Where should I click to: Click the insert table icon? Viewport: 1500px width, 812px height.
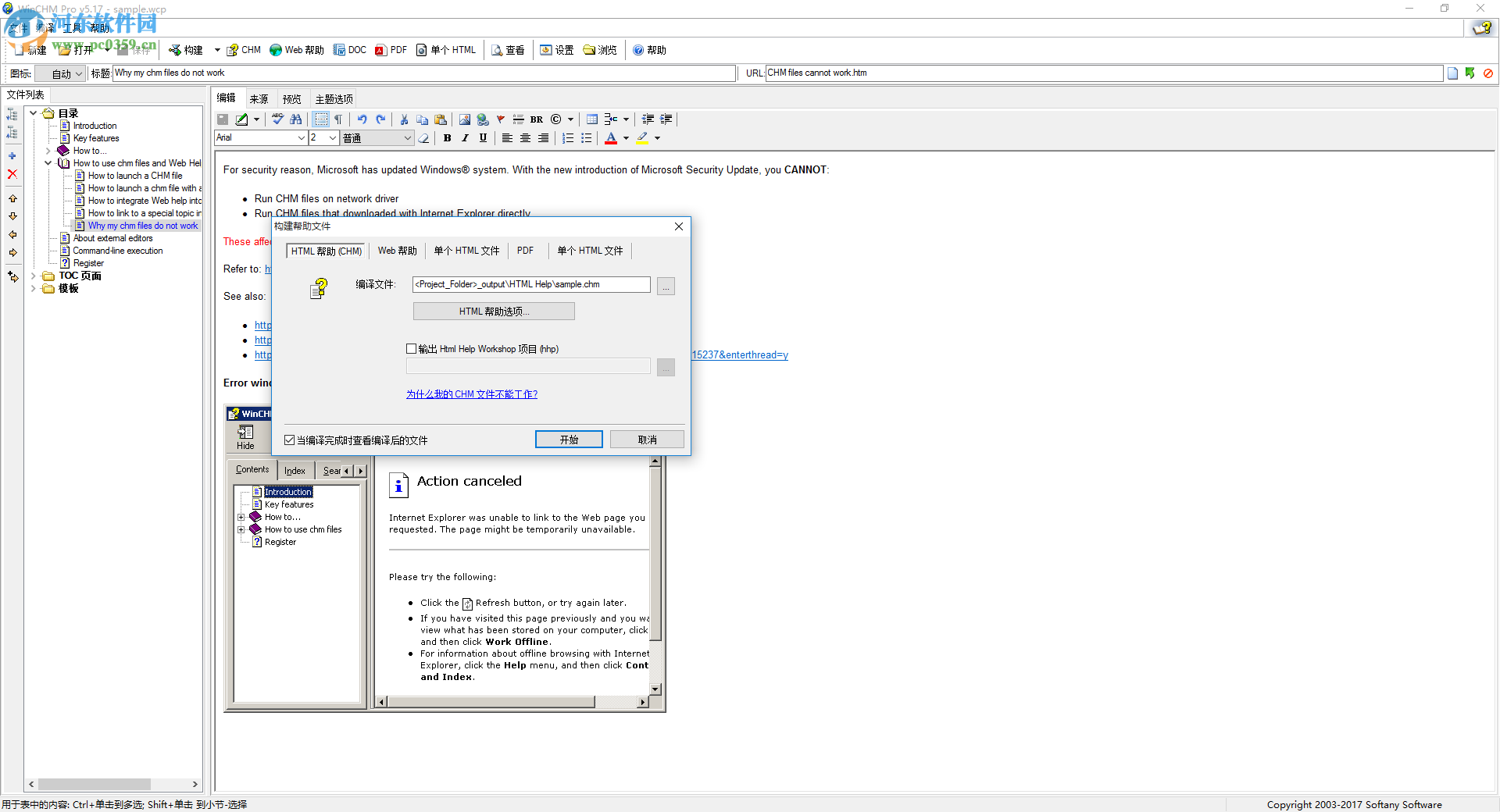pyautogui.click(x=591, y=119)
